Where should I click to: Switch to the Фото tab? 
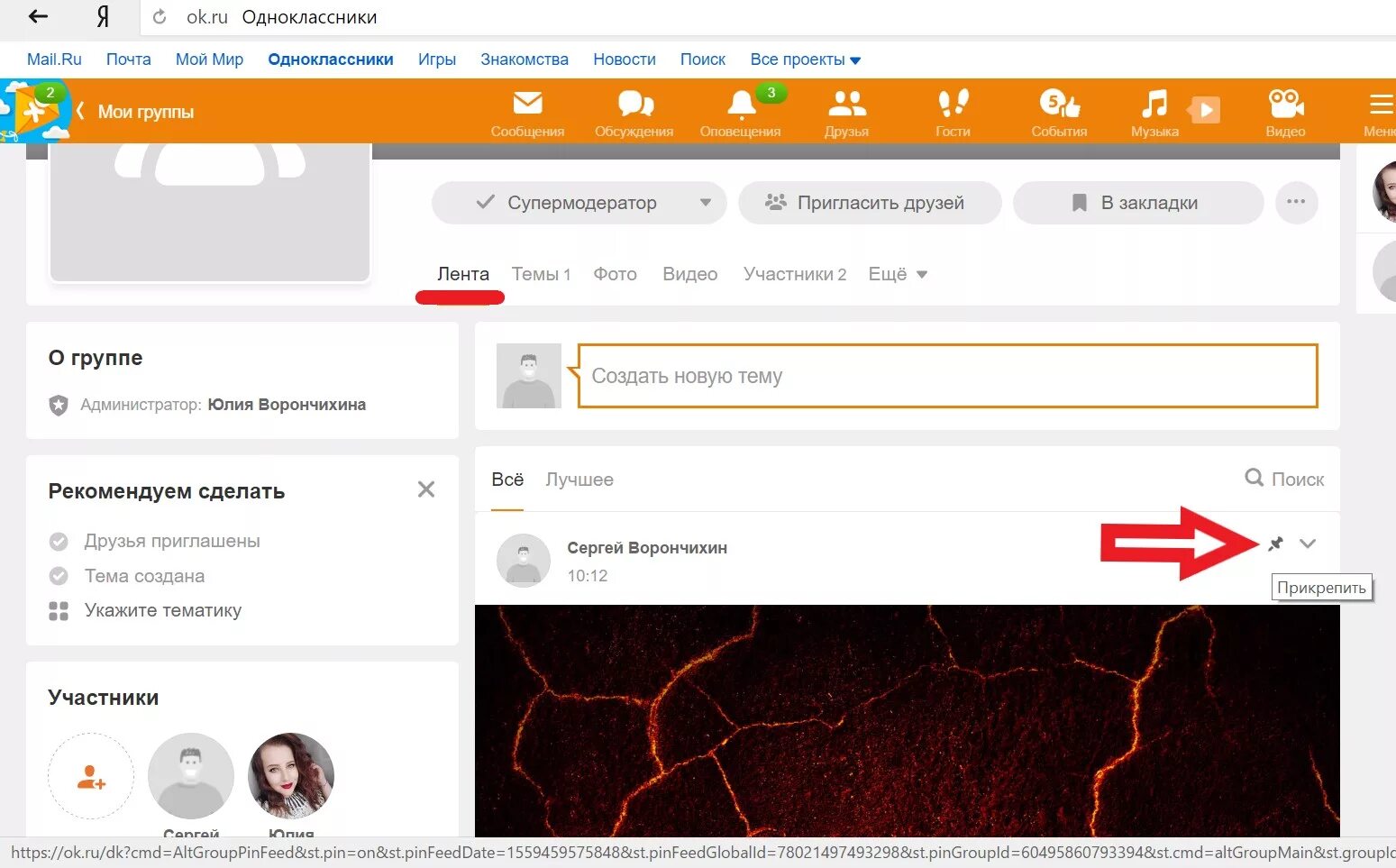[616, 274]
